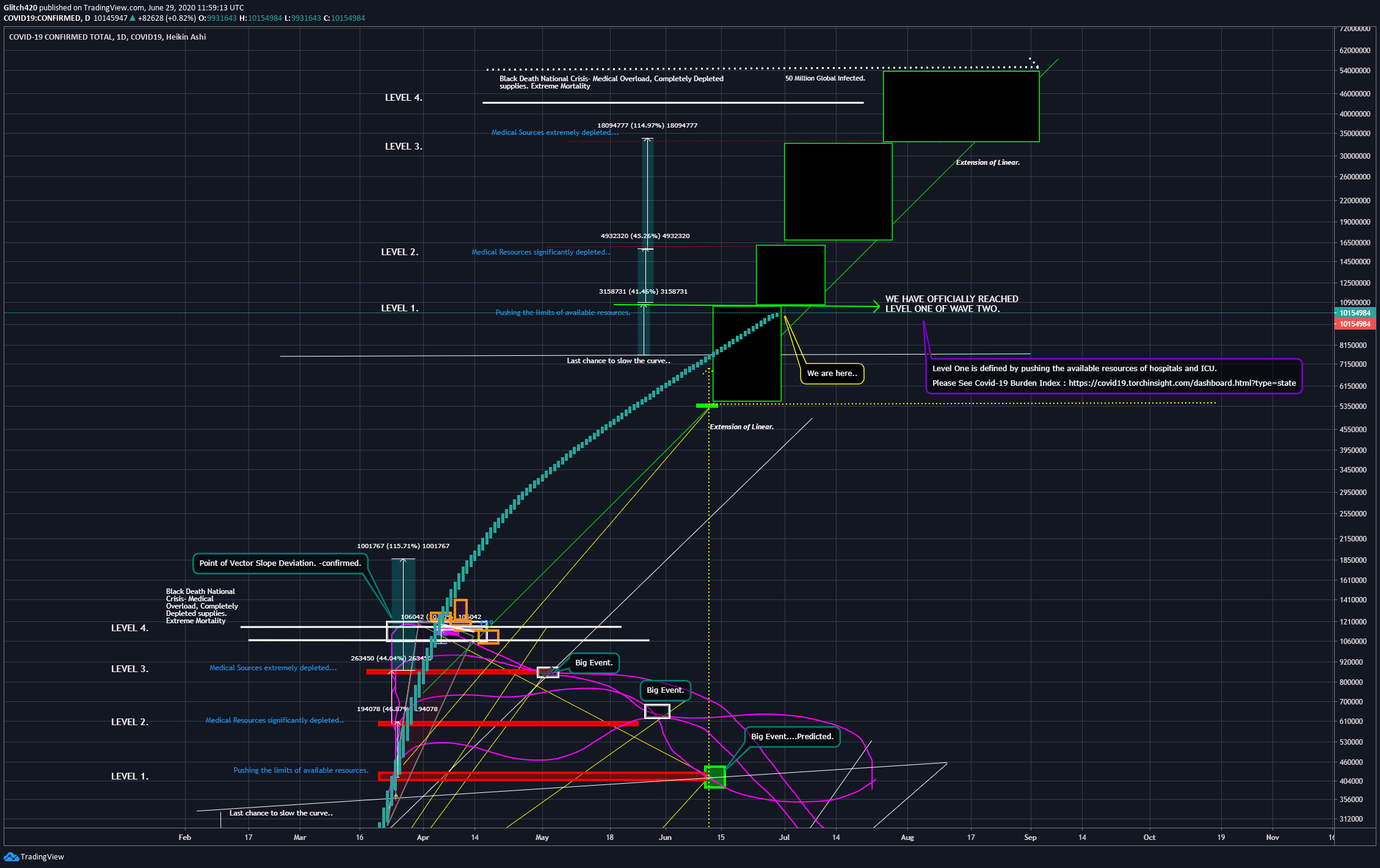Select the 3158731 (41.46%) measurement label

643,292
